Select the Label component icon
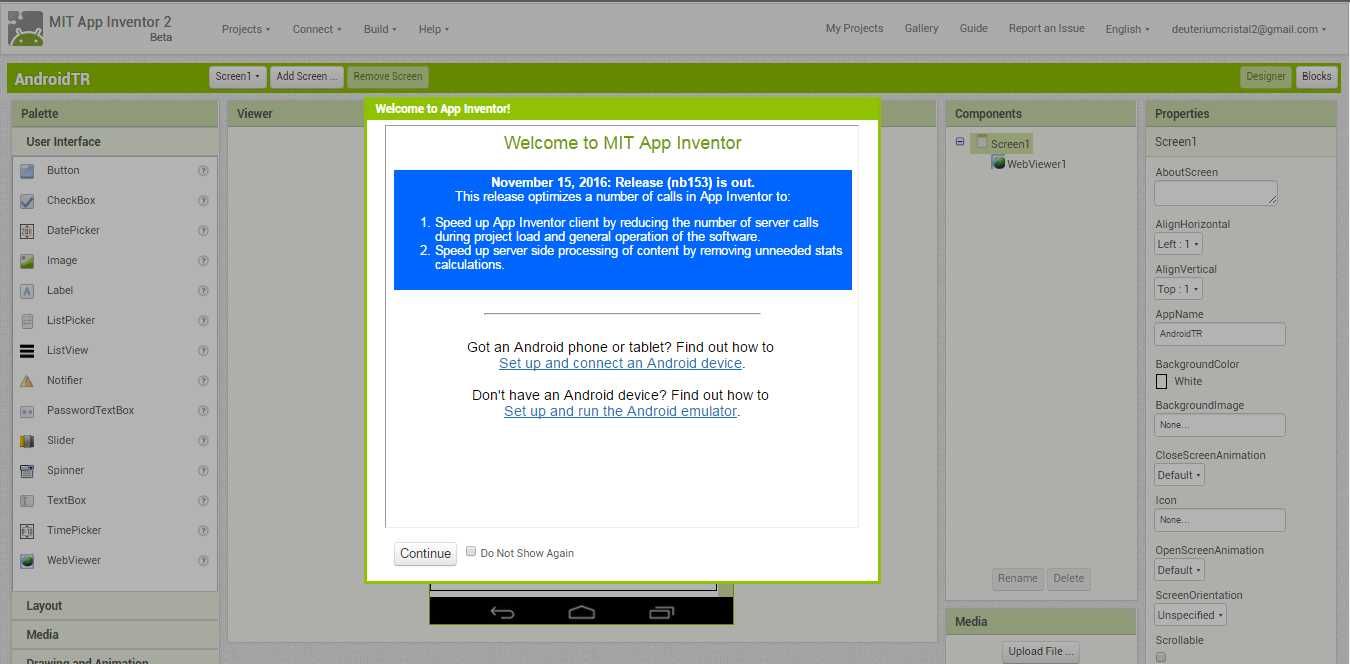 tap(27, 291)
